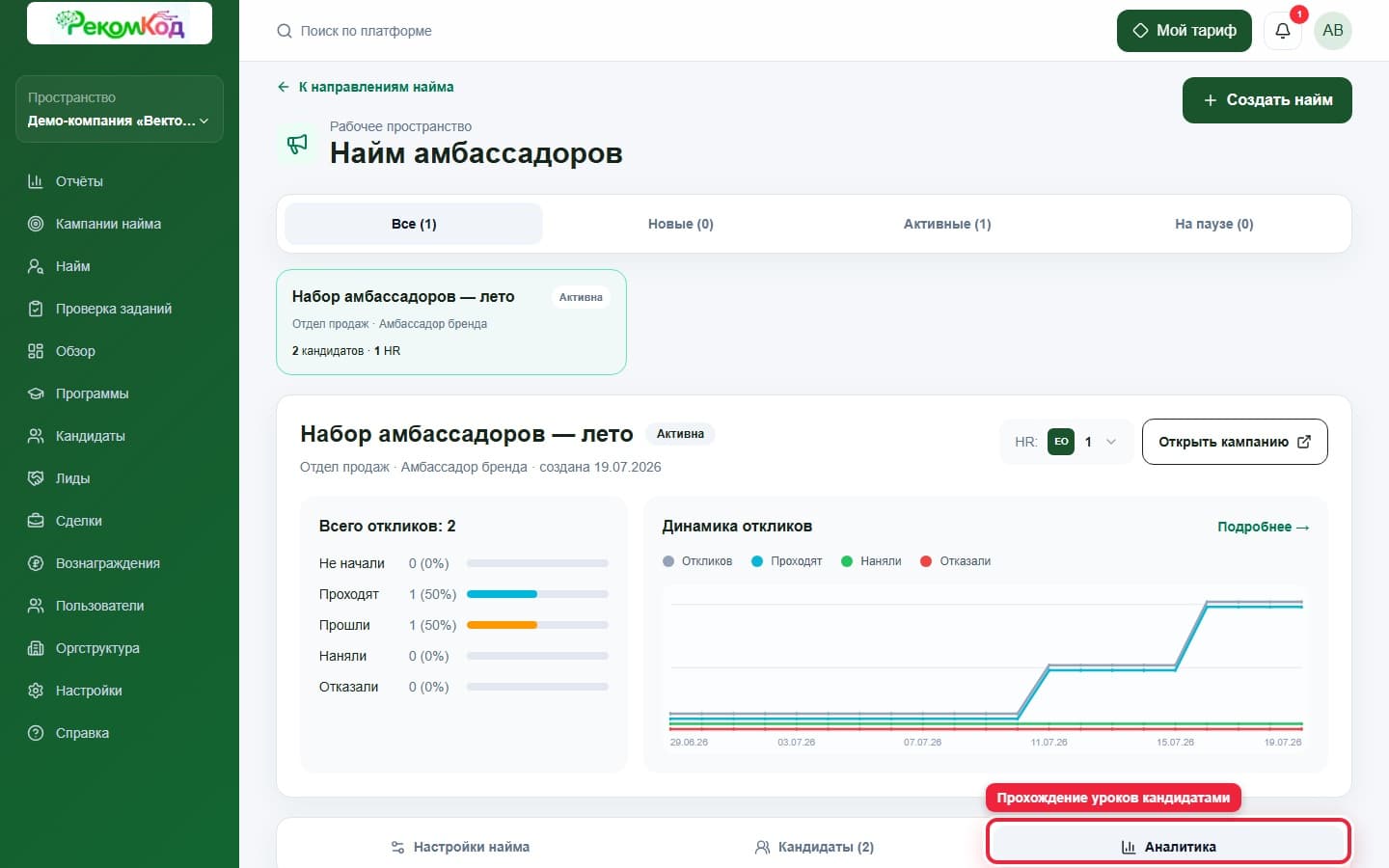Click the EO HR avatar badge
Viewport: 1389px width, 868px height.
(x=1061, y=442)
